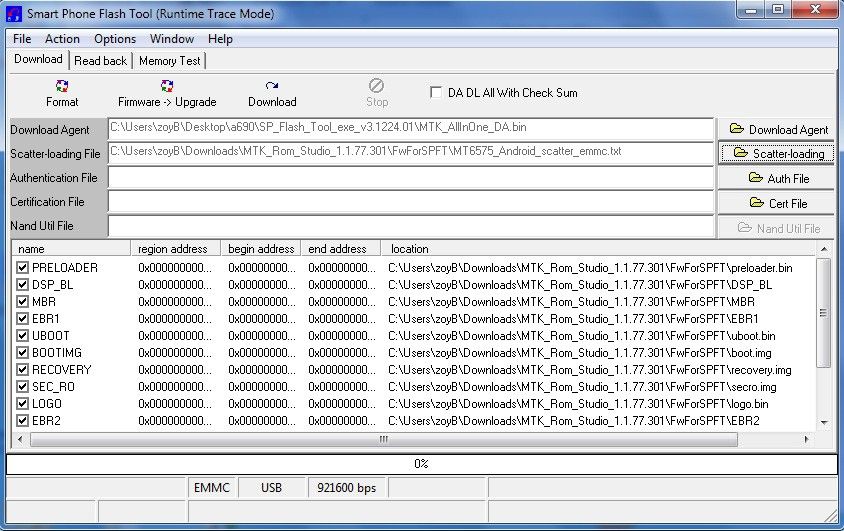844x531 pixels.
Task: Click the Download Agent browse button
Action: click(776, 129)
